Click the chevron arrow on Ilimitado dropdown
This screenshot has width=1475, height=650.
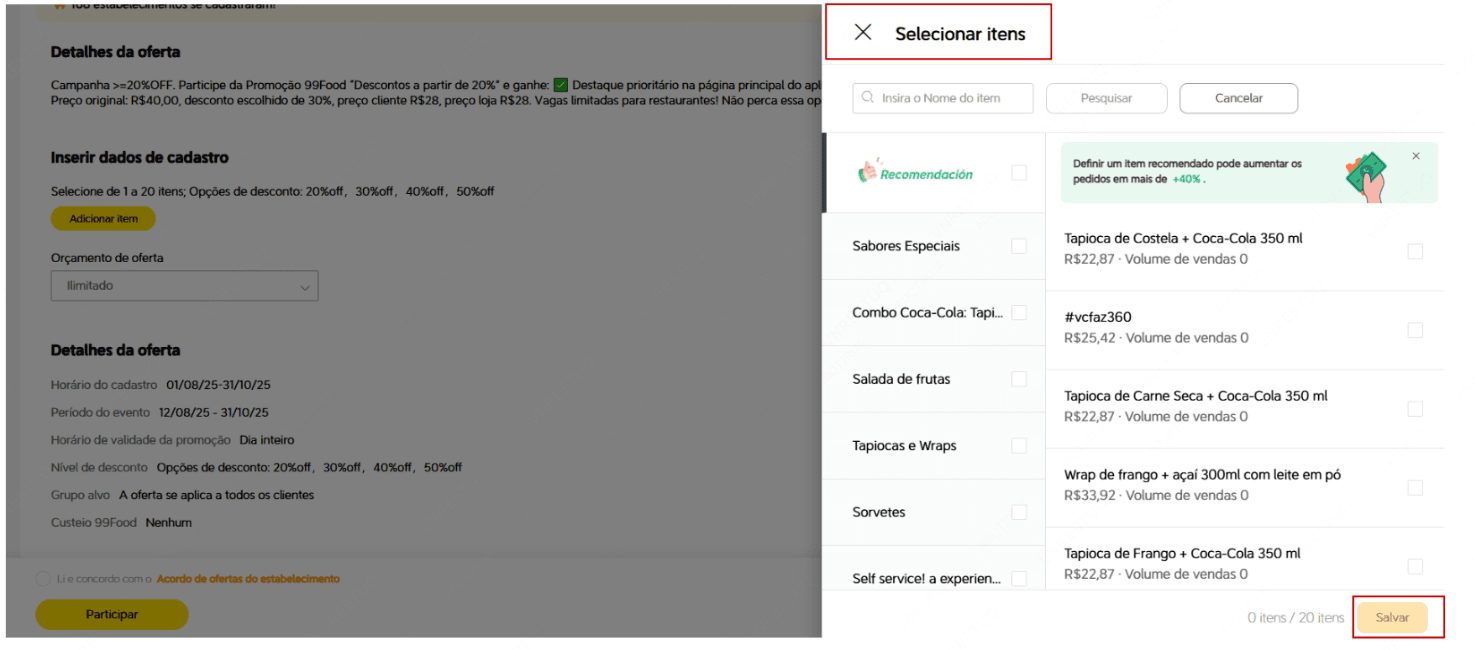(x=305, y=287)
